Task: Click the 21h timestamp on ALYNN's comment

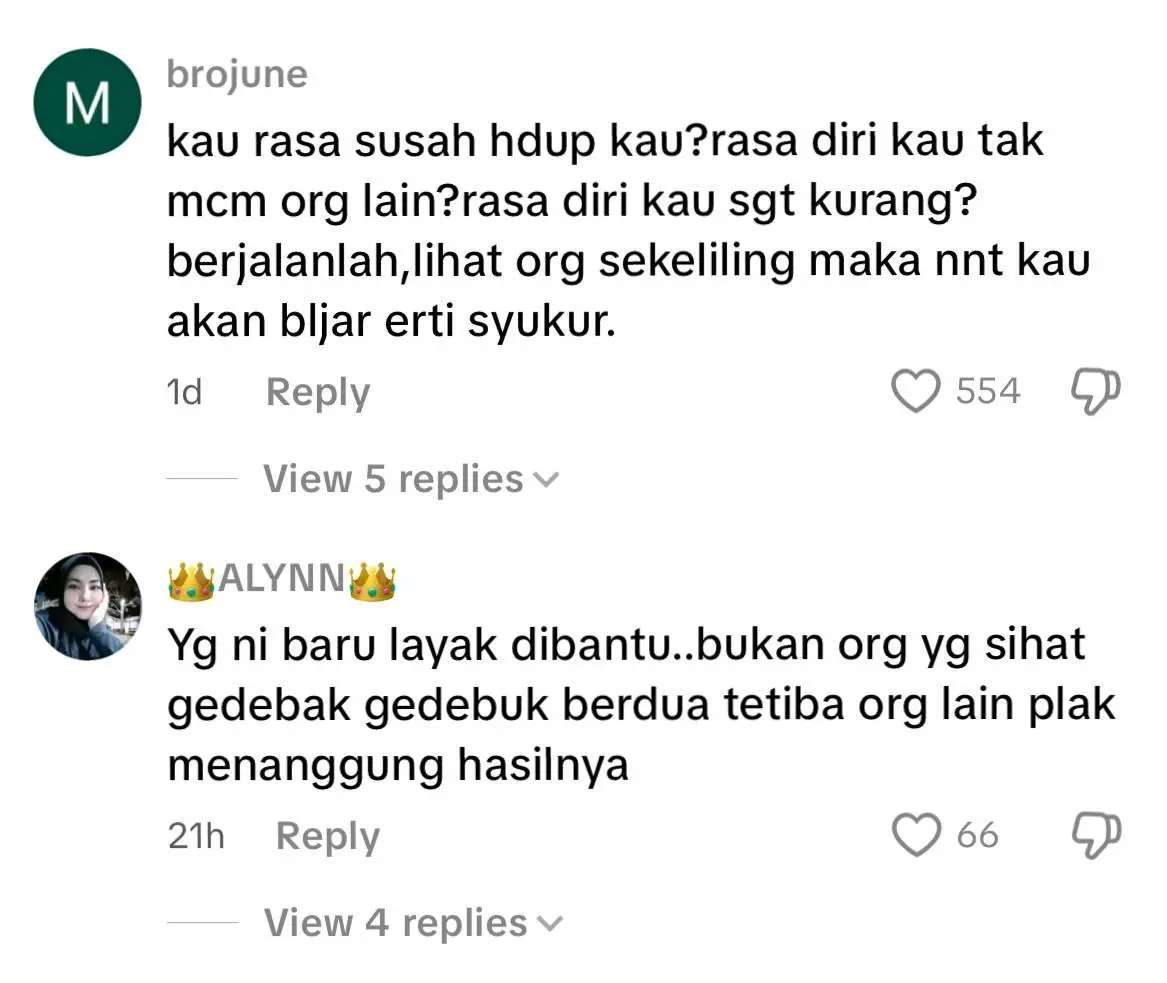Action: pyautogui.click(x=196, y=836)
